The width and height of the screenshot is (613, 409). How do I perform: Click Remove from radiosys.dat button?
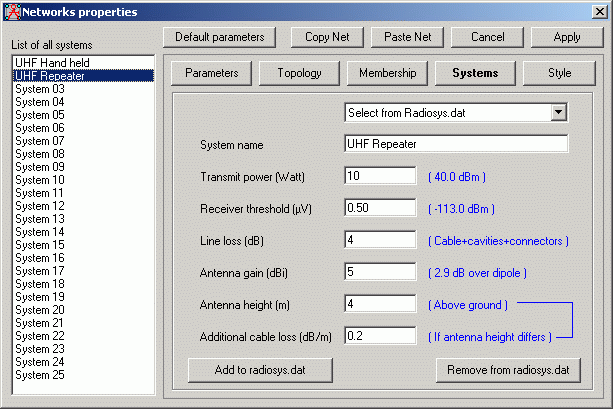507,370
